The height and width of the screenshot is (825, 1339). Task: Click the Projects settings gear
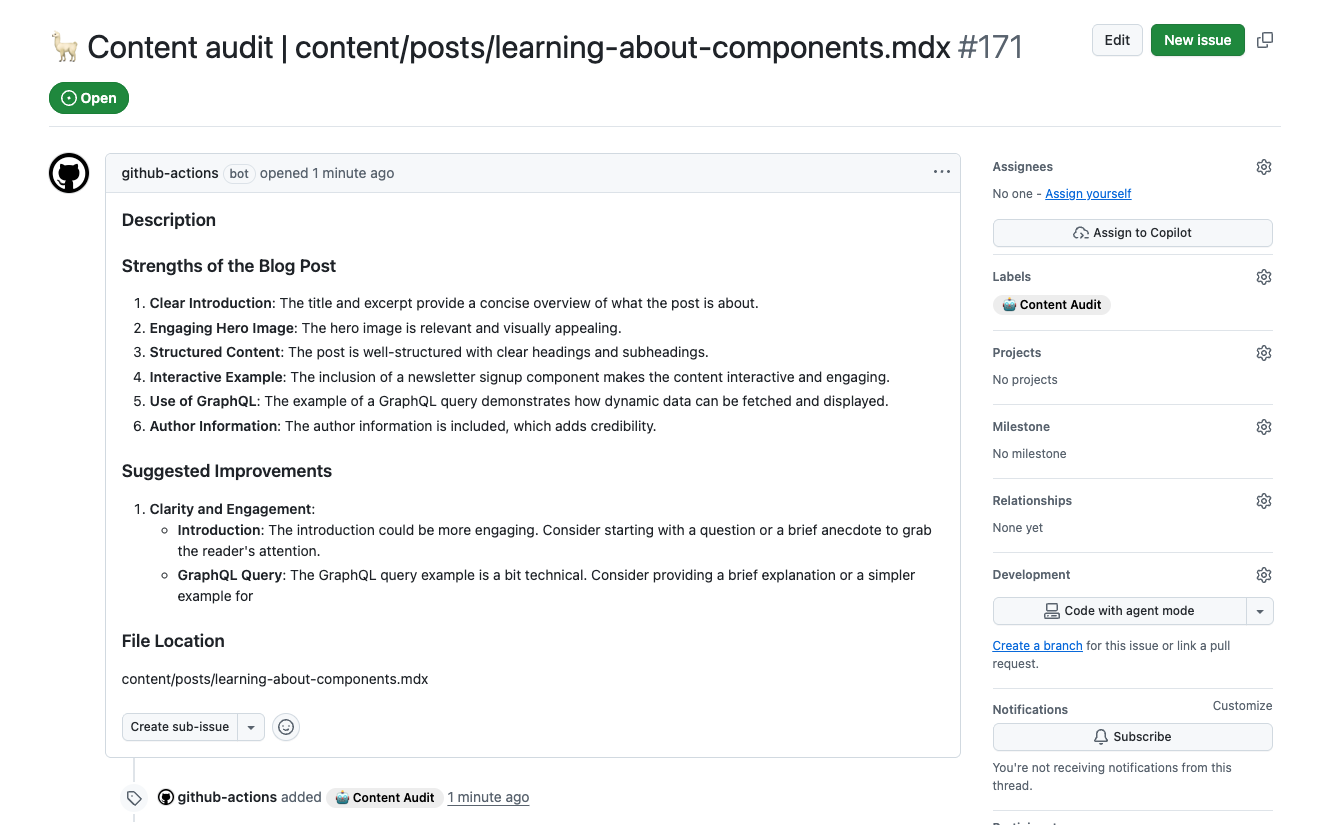1263,352
